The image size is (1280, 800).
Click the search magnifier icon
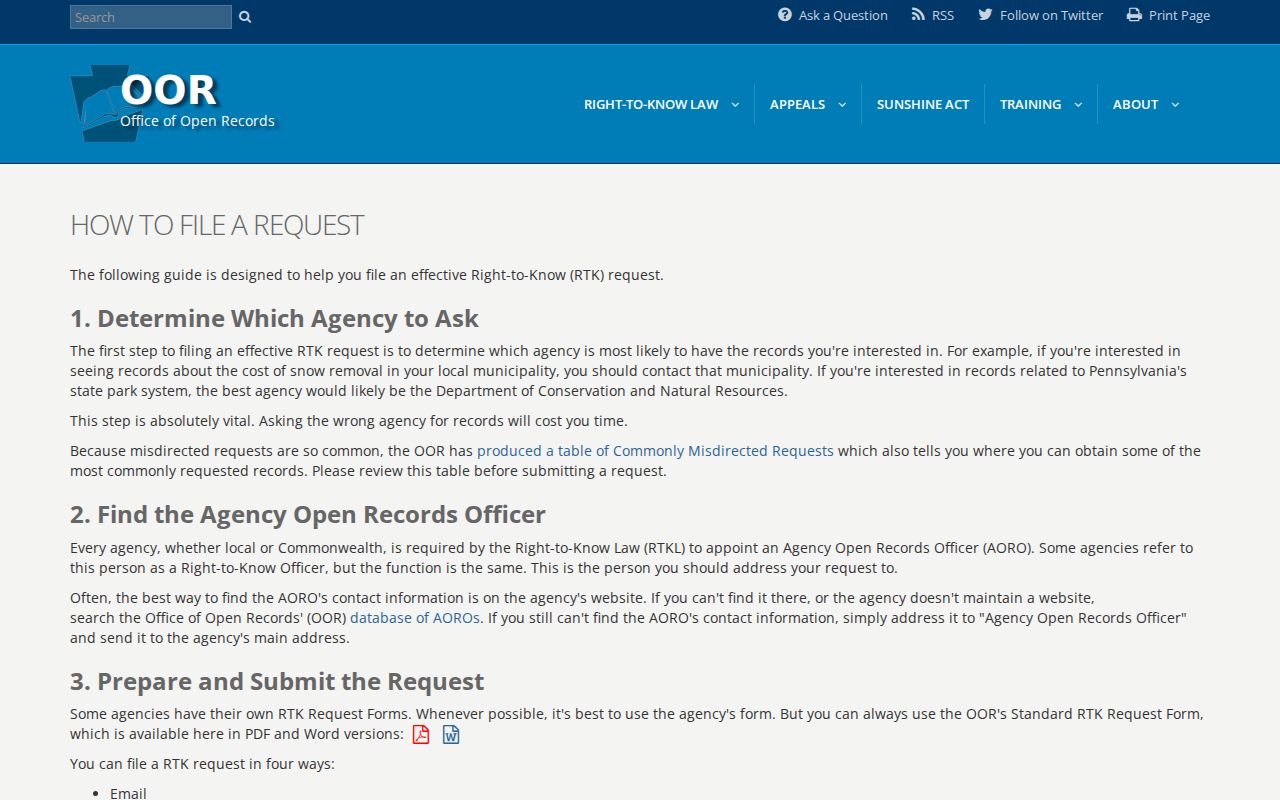[x=245, y=17]
